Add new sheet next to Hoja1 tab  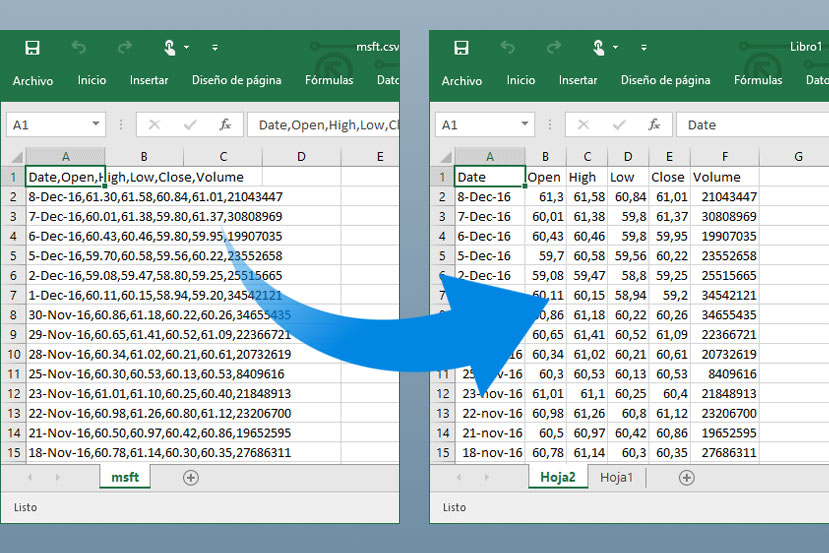tap(686, 478)
